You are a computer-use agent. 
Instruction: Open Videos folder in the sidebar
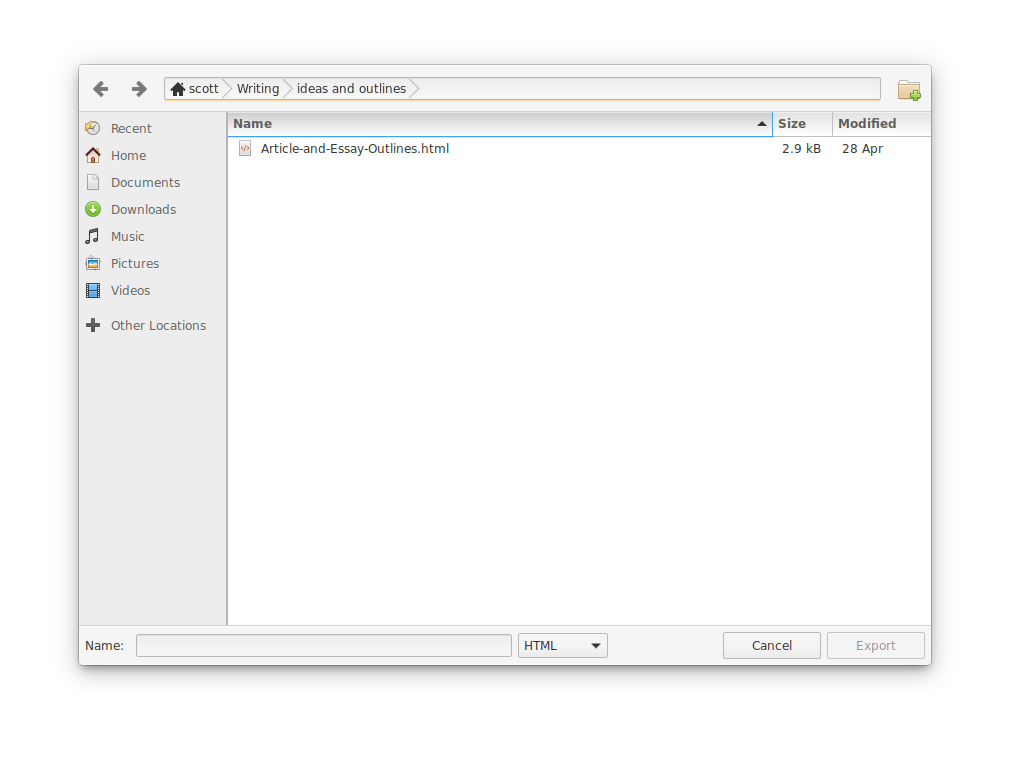pyautogui.click(x=130, y=291)
